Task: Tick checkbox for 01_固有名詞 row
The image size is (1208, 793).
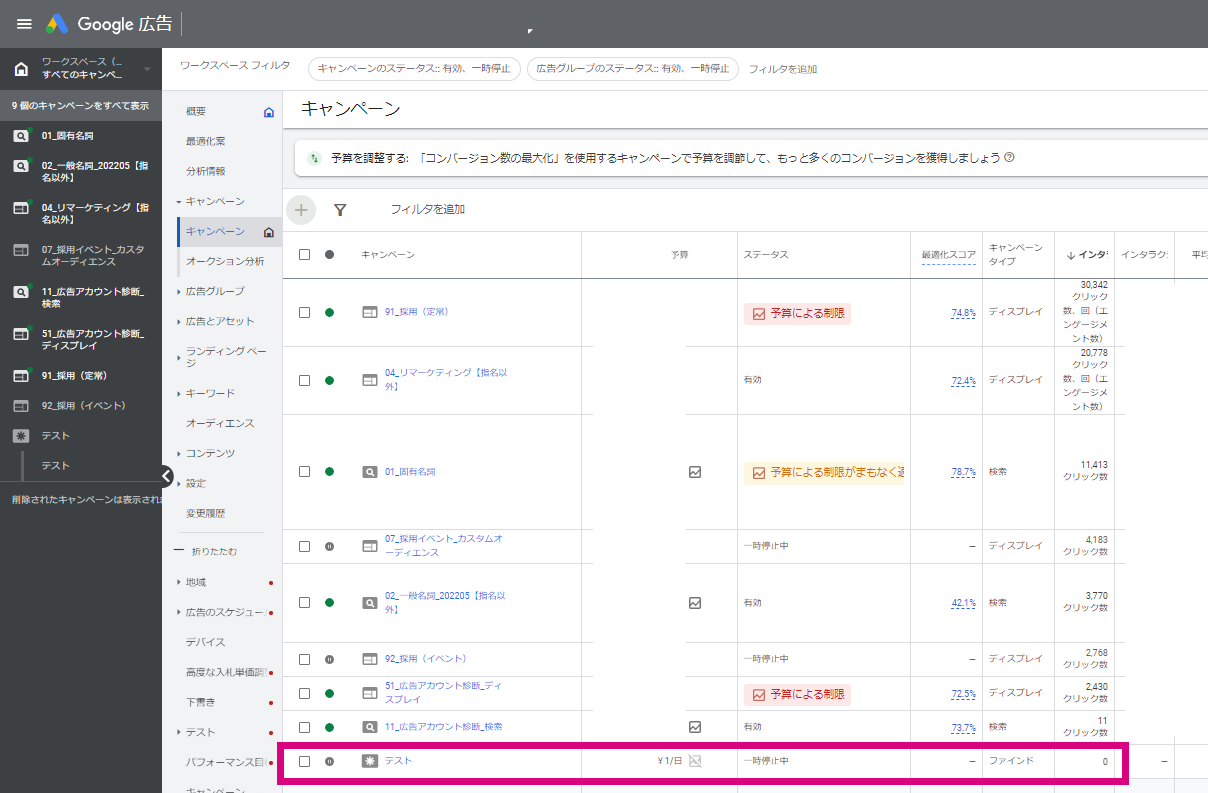Action: 304,471
